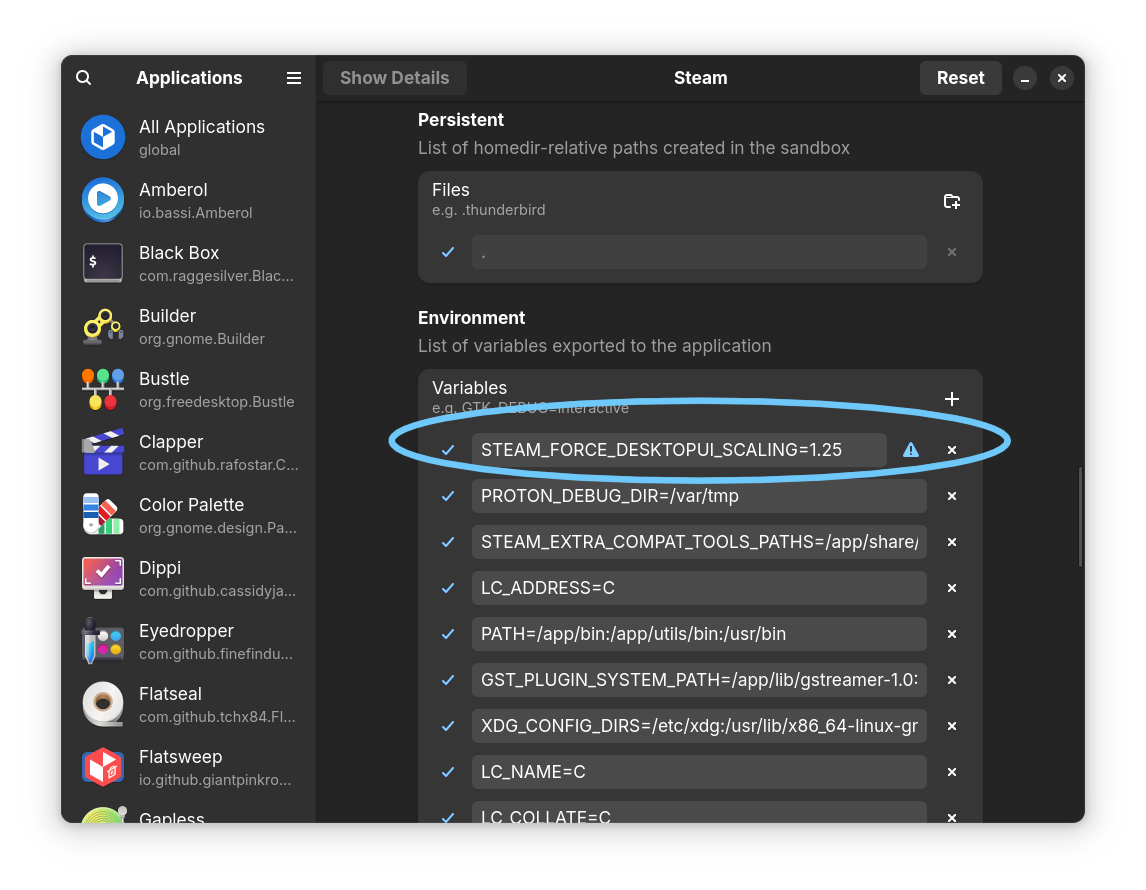Select 'io.bassi.Amberol' subtitle
This screenshot has height=890, width=1146.
pos(196,213)
